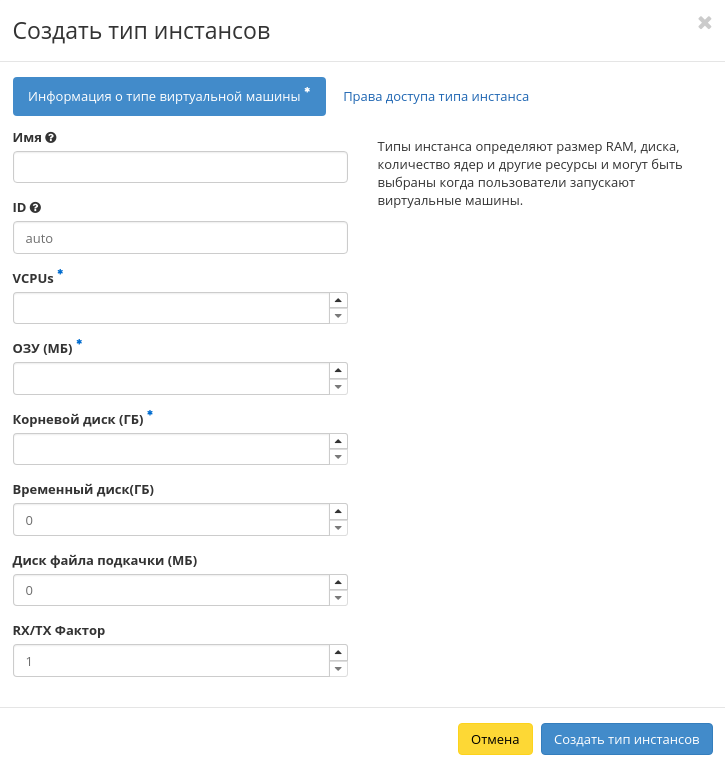The image size is (725, 766).
Task: Close the Создать тип инстансов dialog
Action: pyautogui.click(x=704, y=23)
